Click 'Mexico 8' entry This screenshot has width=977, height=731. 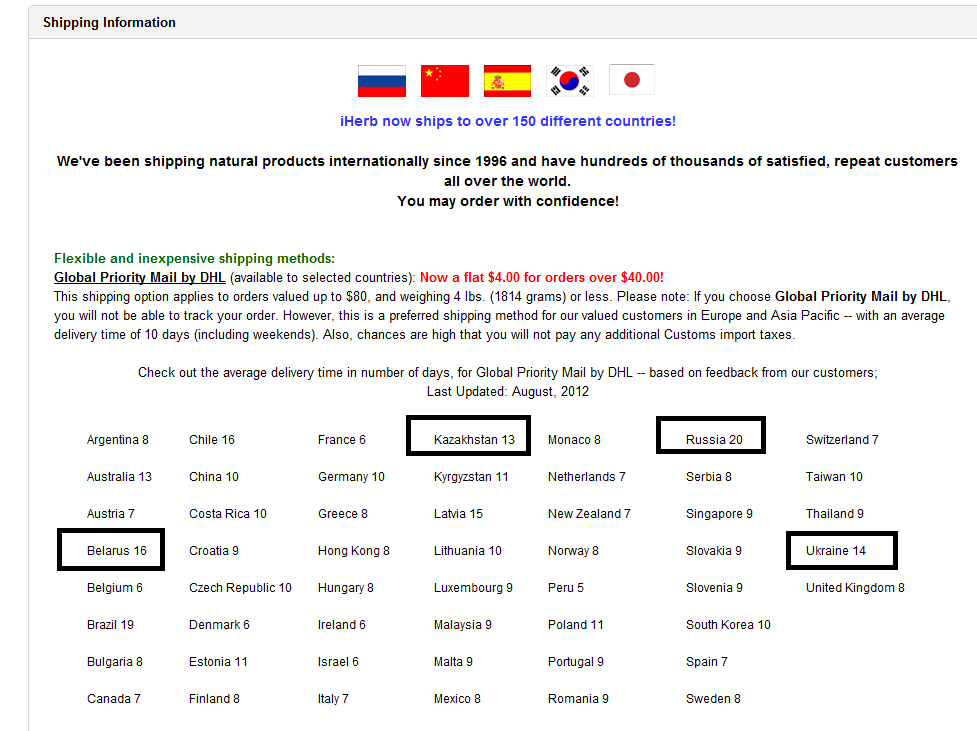tap(457, 699)
